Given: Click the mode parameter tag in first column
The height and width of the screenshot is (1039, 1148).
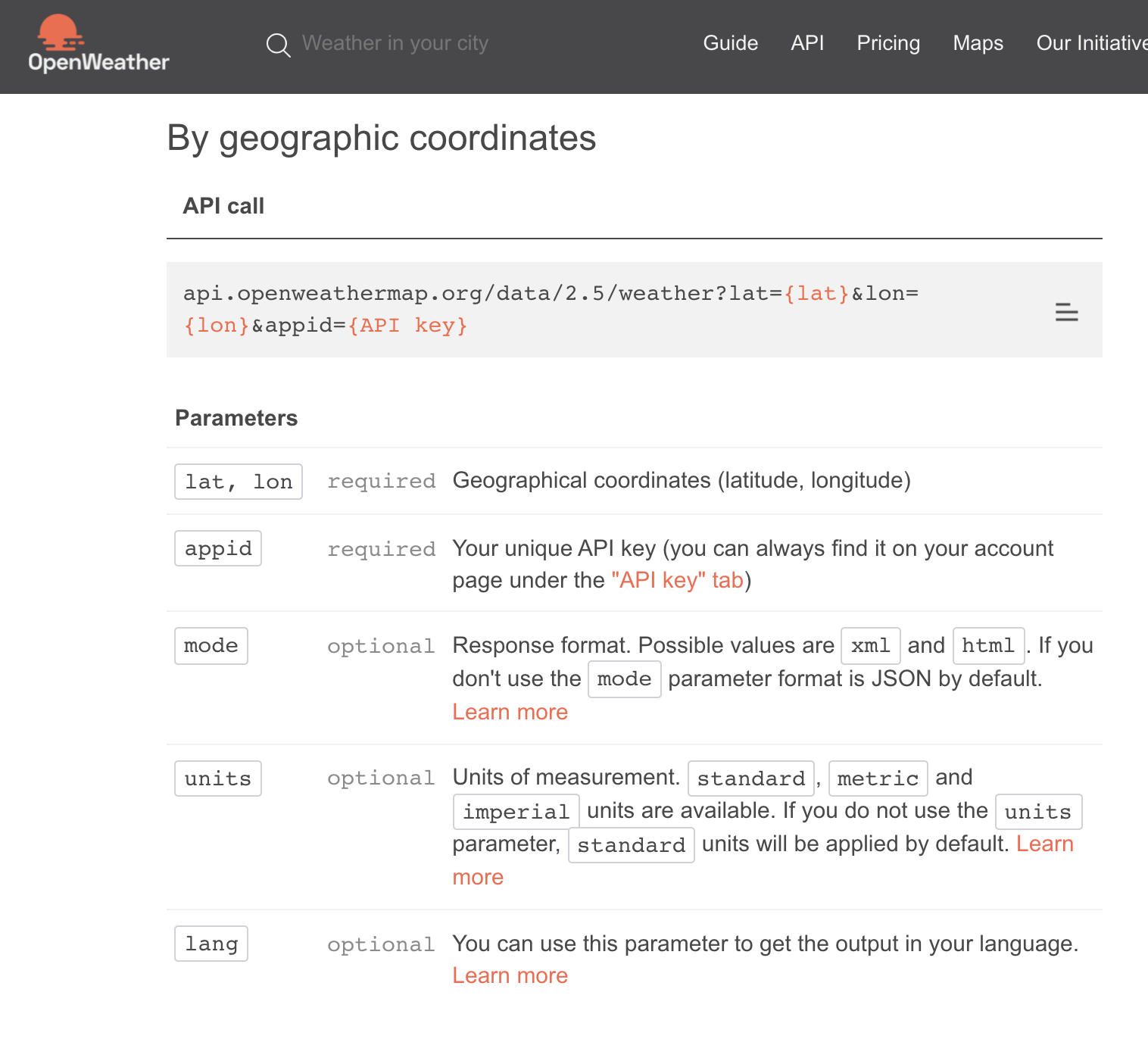Looking at the screenshot, I should click(211, 646).
